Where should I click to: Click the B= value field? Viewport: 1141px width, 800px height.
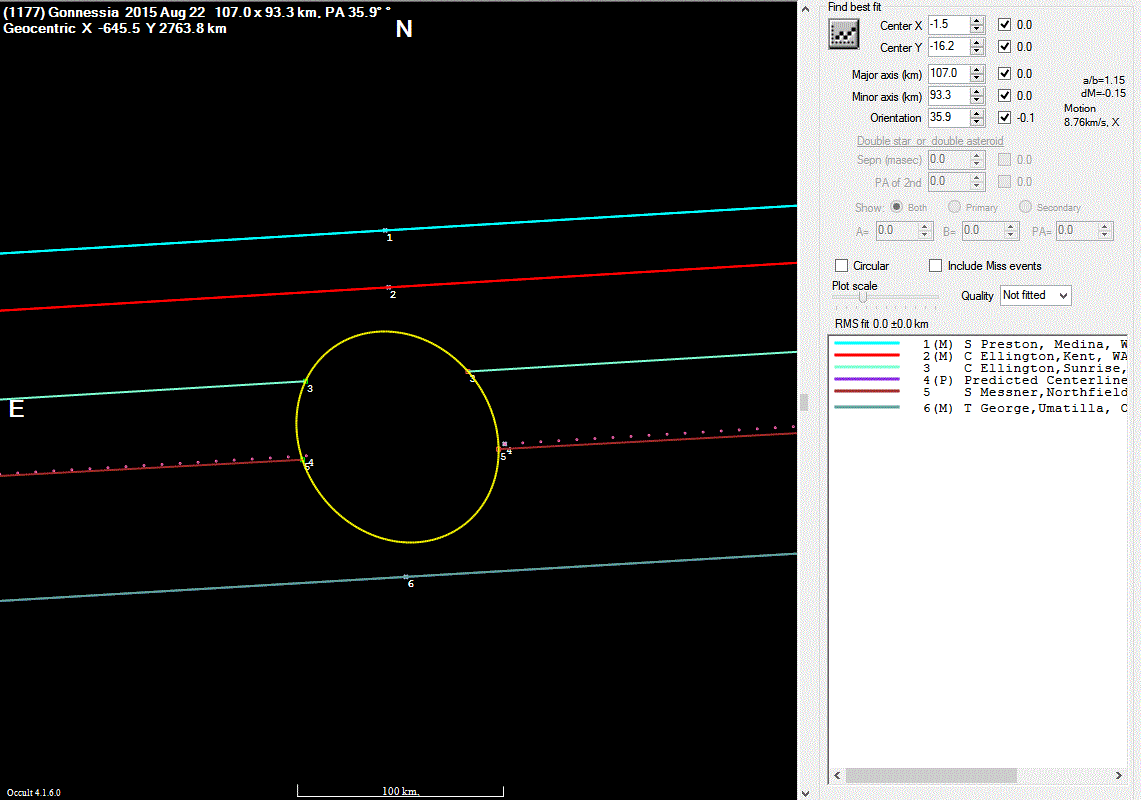click(982, 231)
